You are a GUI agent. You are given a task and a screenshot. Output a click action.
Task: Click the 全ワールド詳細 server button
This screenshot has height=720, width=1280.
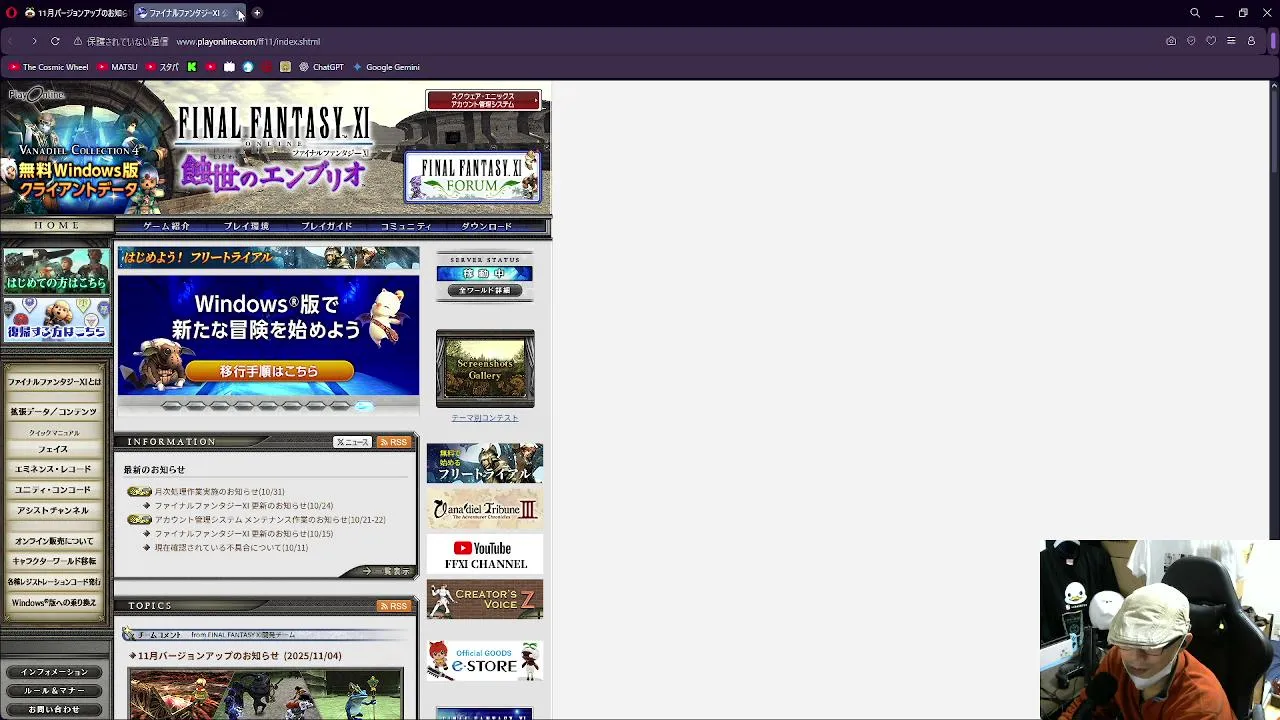coord(485,290)
